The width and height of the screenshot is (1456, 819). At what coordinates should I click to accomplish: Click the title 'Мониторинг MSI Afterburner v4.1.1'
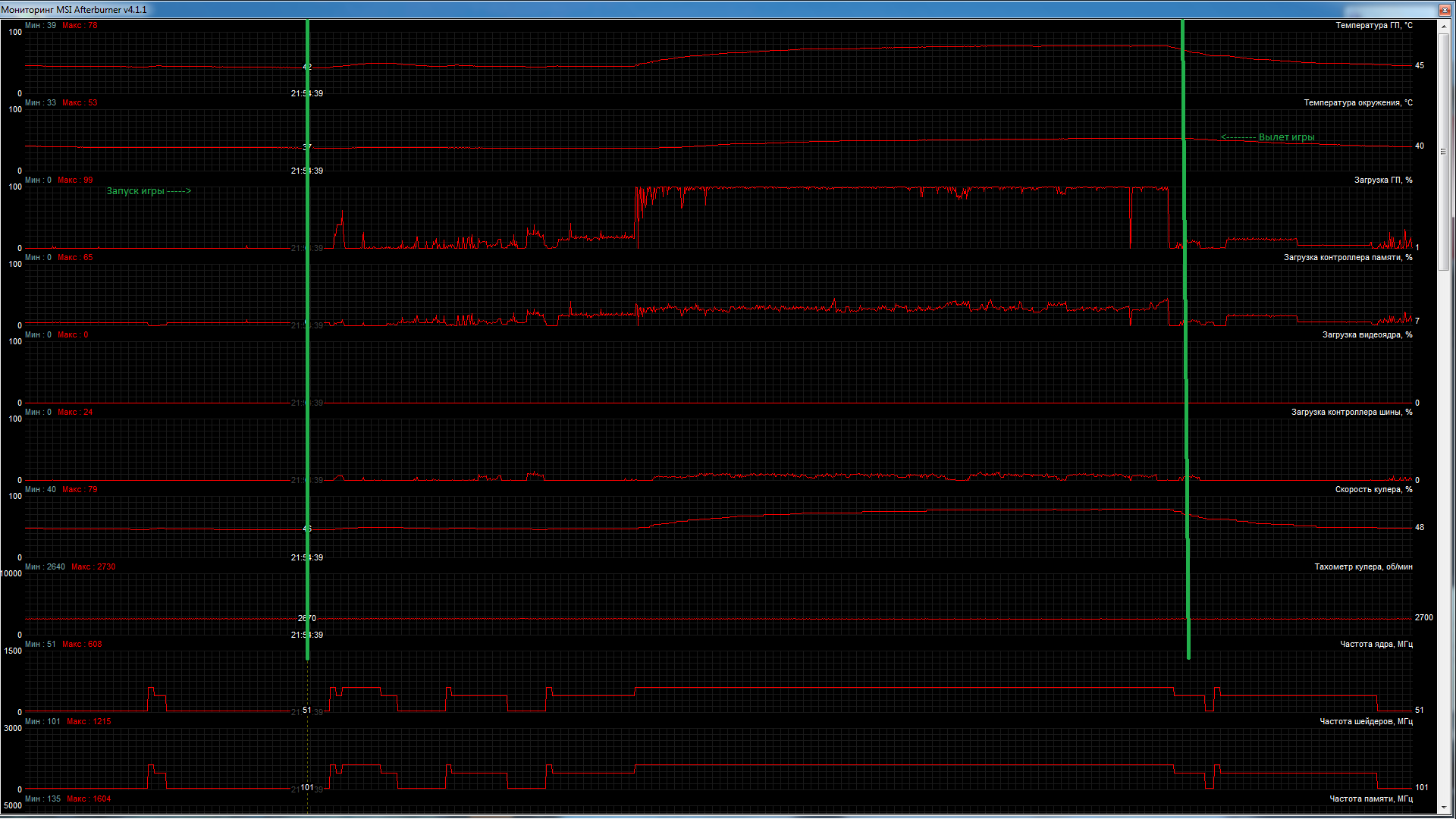point(74,10)
